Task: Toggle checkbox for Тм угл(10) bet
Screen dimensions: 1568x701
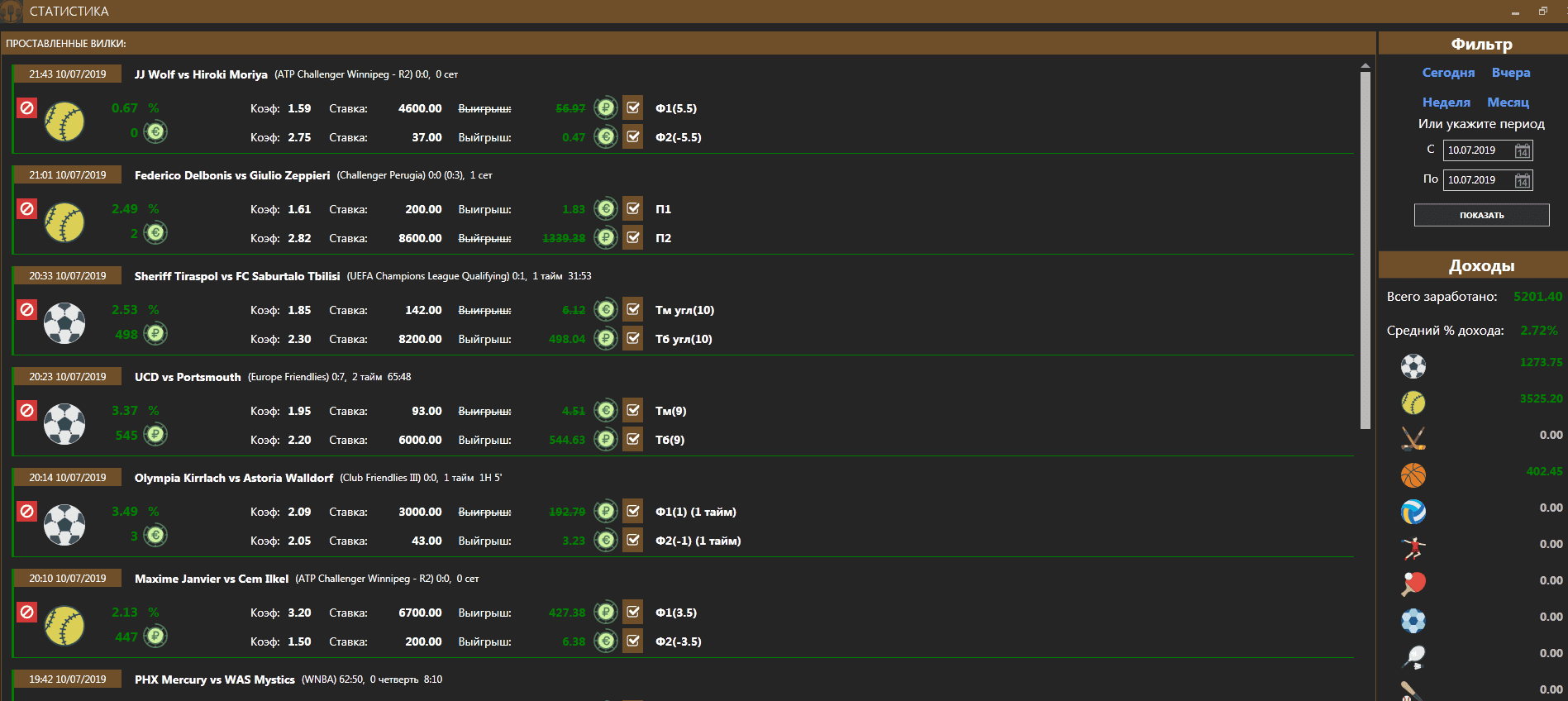Action: (x=633, y=309)
